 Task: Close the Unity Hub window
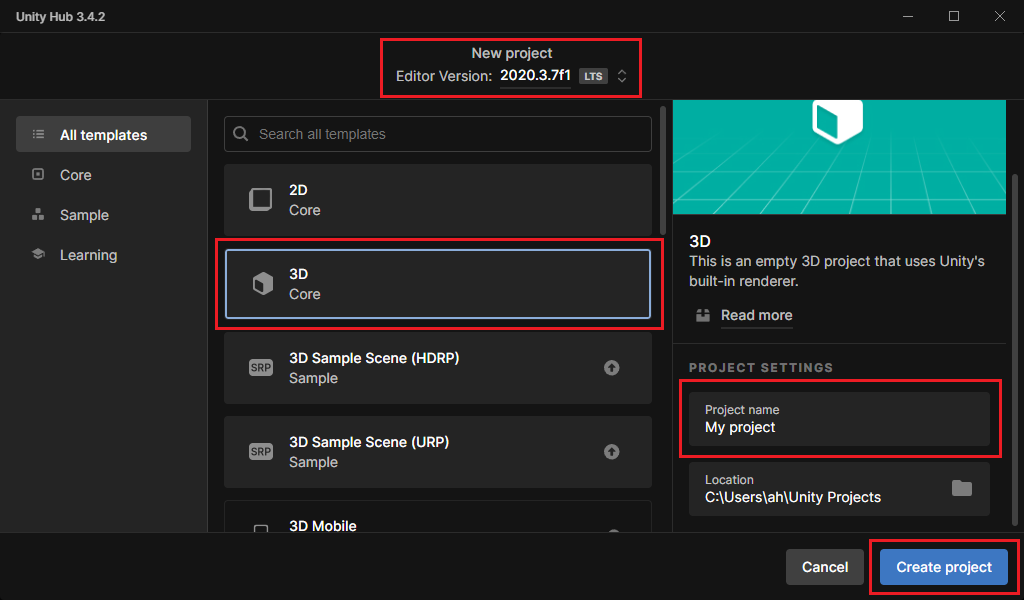pyautogui.click(x=1000, y=16)
